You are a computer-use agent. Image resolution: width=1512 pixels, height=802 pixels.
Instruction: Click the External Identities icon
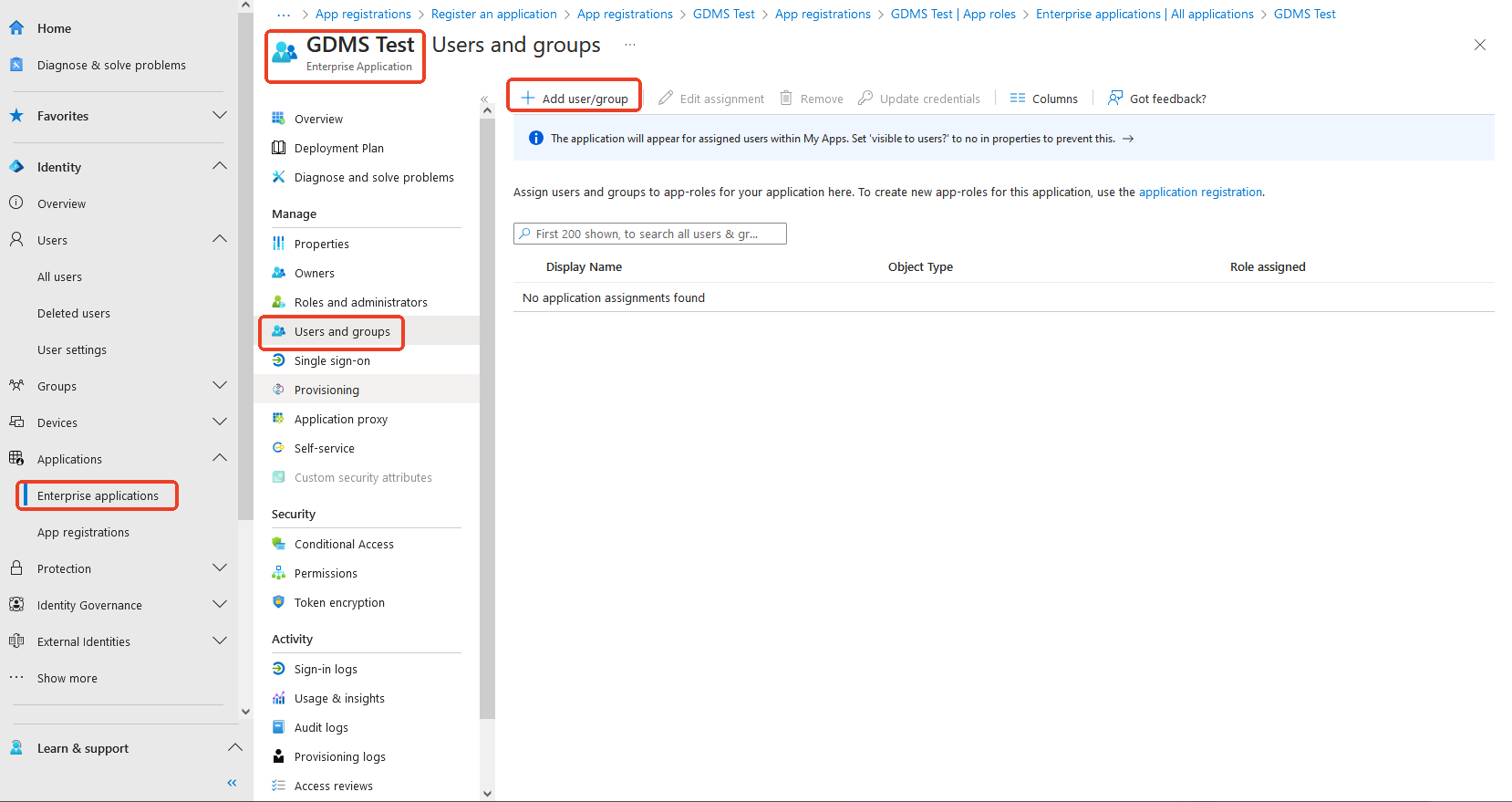click(x=16, y=641)
